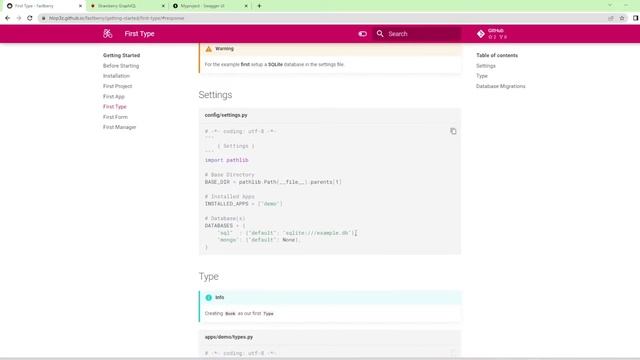Open Installation page in sidebar
Screen dimensions: 640x360
[x=116, y=76]
